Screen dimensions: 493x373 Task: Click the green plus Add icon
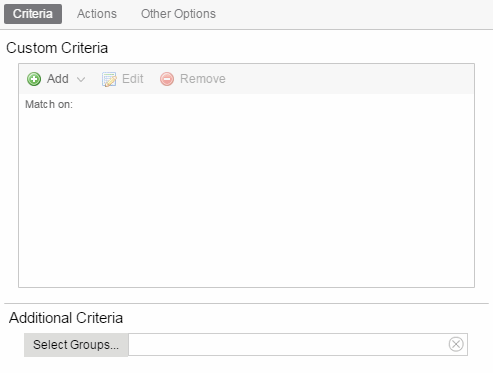[34, 79]
